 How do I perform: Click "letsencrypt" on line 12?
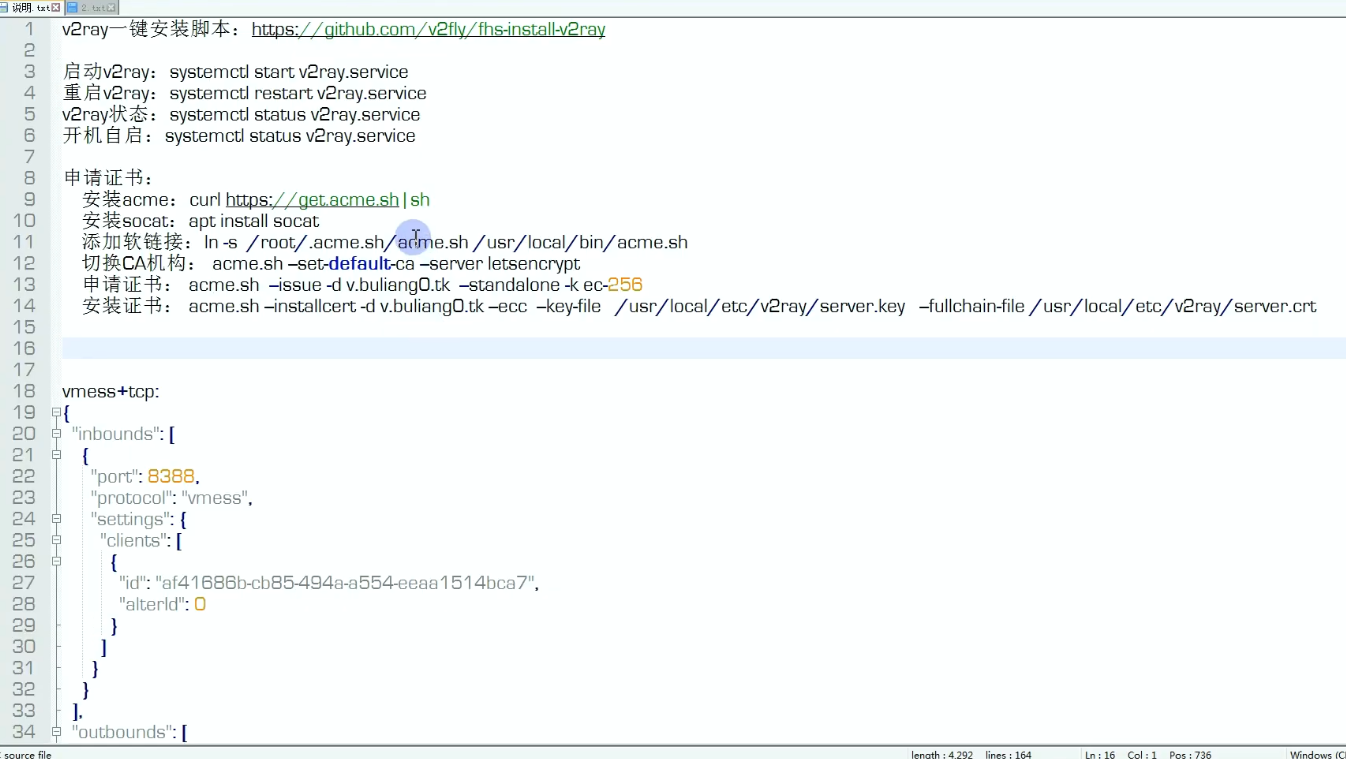pyautogui.click(x=534, y=263)
